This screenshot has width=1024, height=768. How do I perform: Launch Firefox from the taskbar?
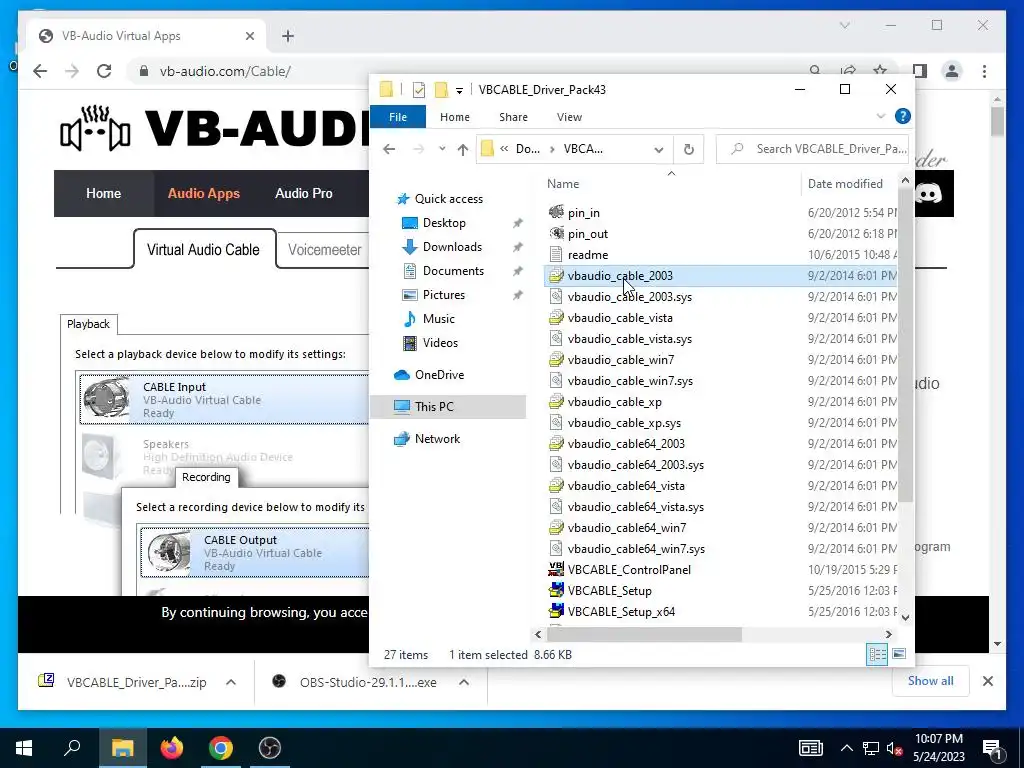[x=172, y=748]
